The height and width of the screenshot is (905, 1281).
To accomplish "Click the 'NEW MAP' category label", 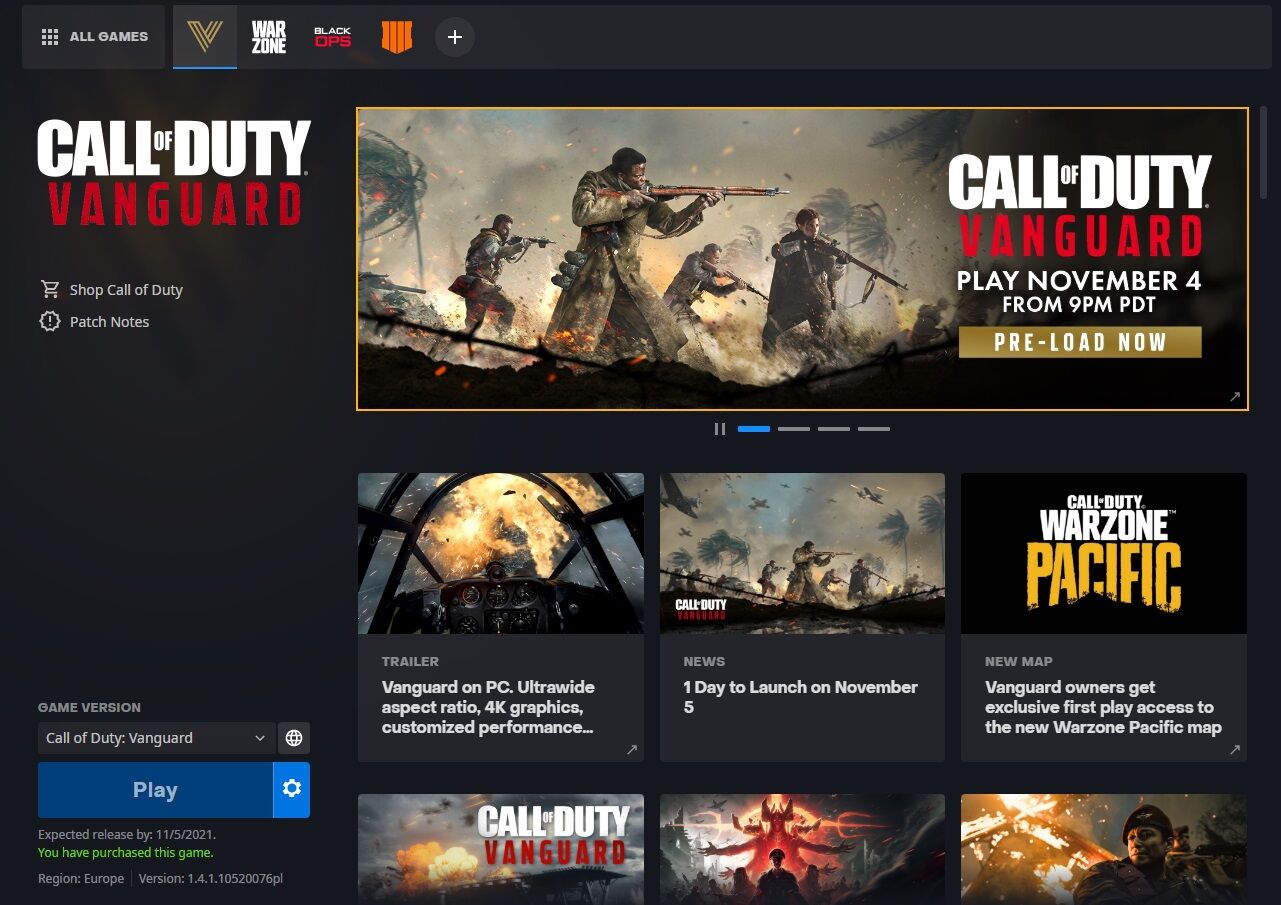I will pyautogui.click(x=1018, y=662).
